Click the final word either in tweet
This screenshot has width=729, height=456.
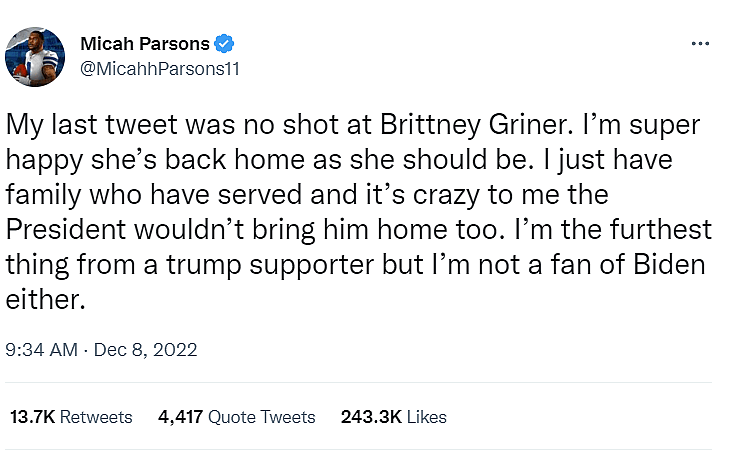tap(34, 297)
